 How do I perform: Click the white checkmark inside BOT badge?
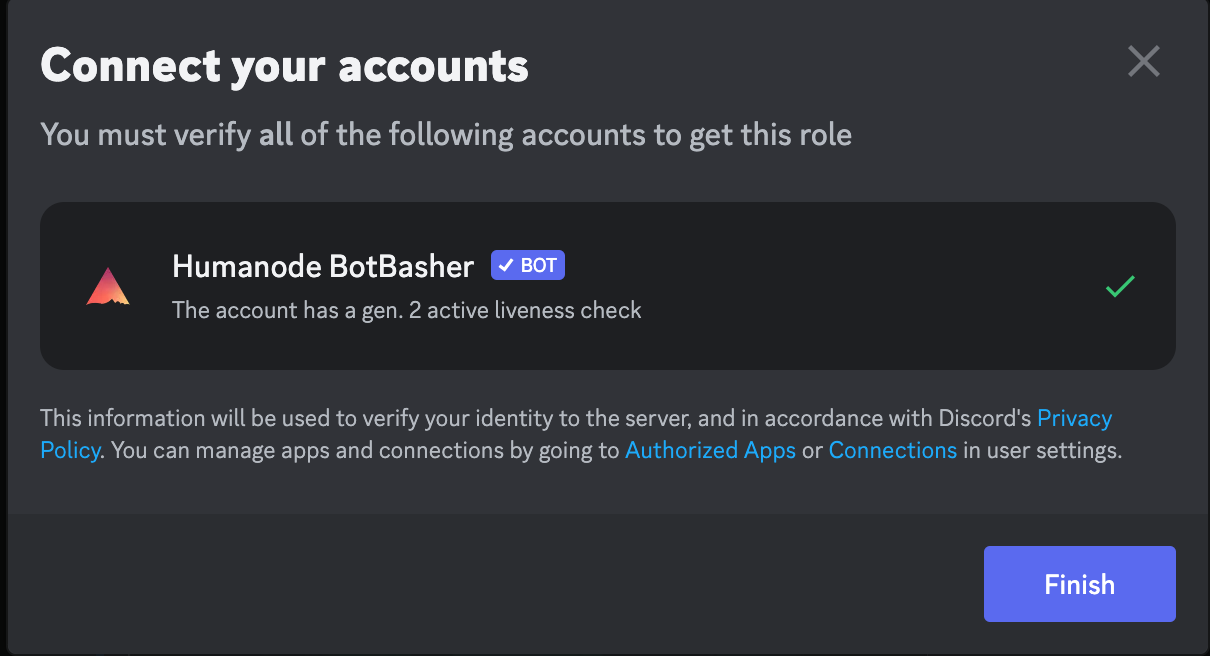coord(507,266)
